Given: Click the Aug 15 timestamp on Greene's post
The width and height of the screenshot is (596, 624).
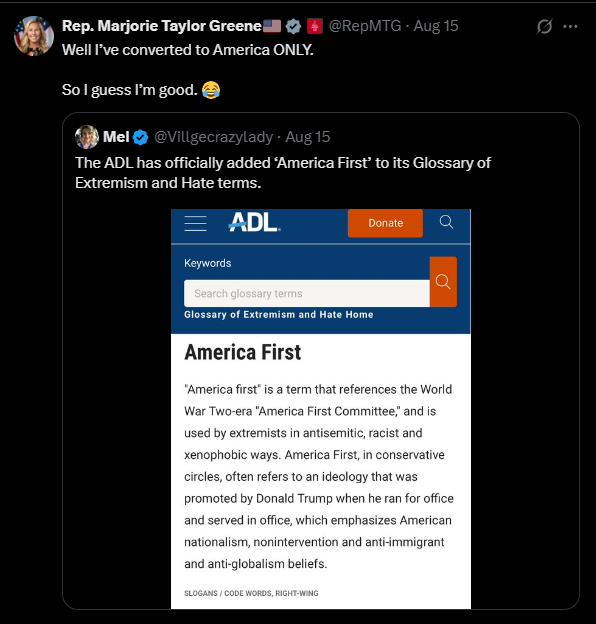Looking at the screenshot, I should [x=436, y=26].
